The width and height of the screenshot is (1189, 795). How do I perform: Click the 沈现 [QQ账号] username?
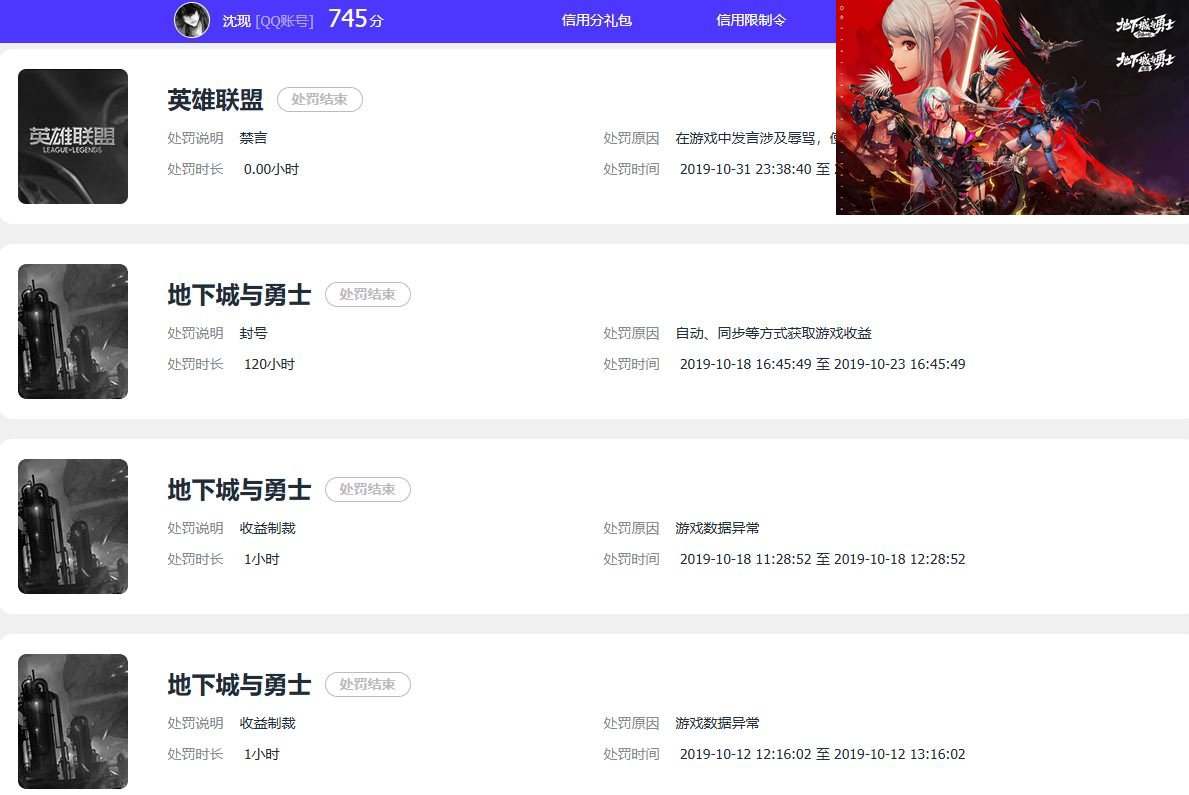tap(268, 21)
